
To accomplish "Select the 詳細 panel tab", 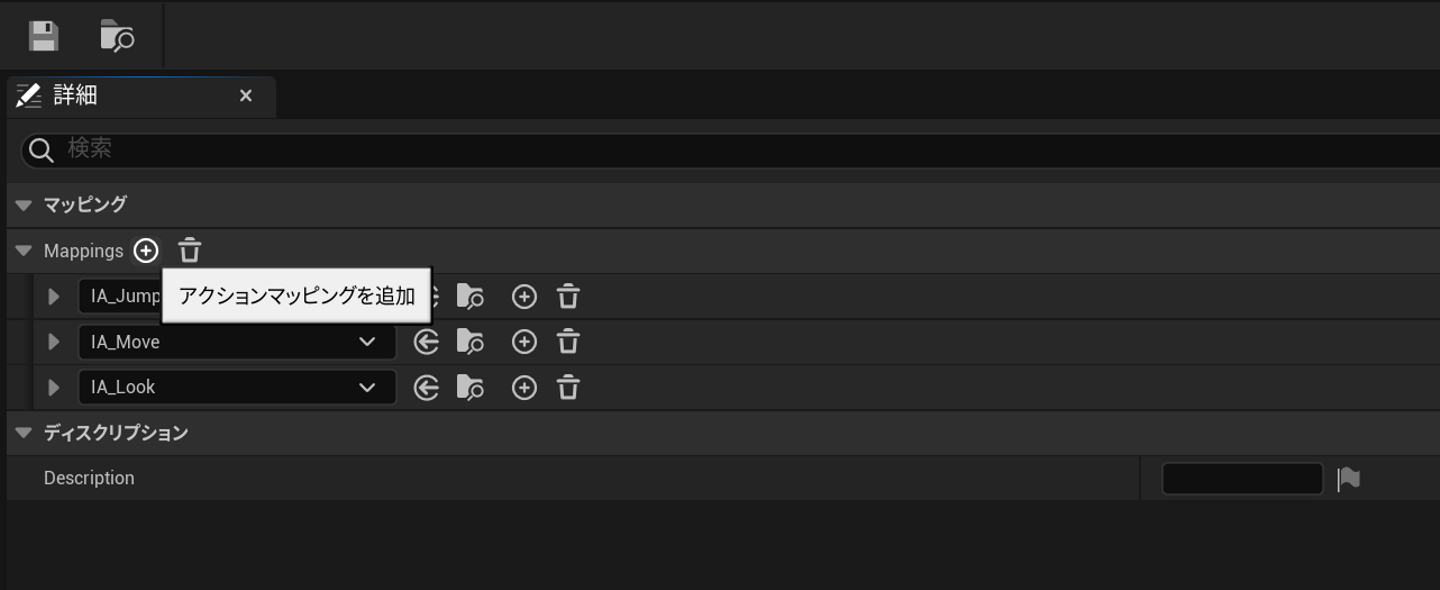I will click(x=76, y=96).
